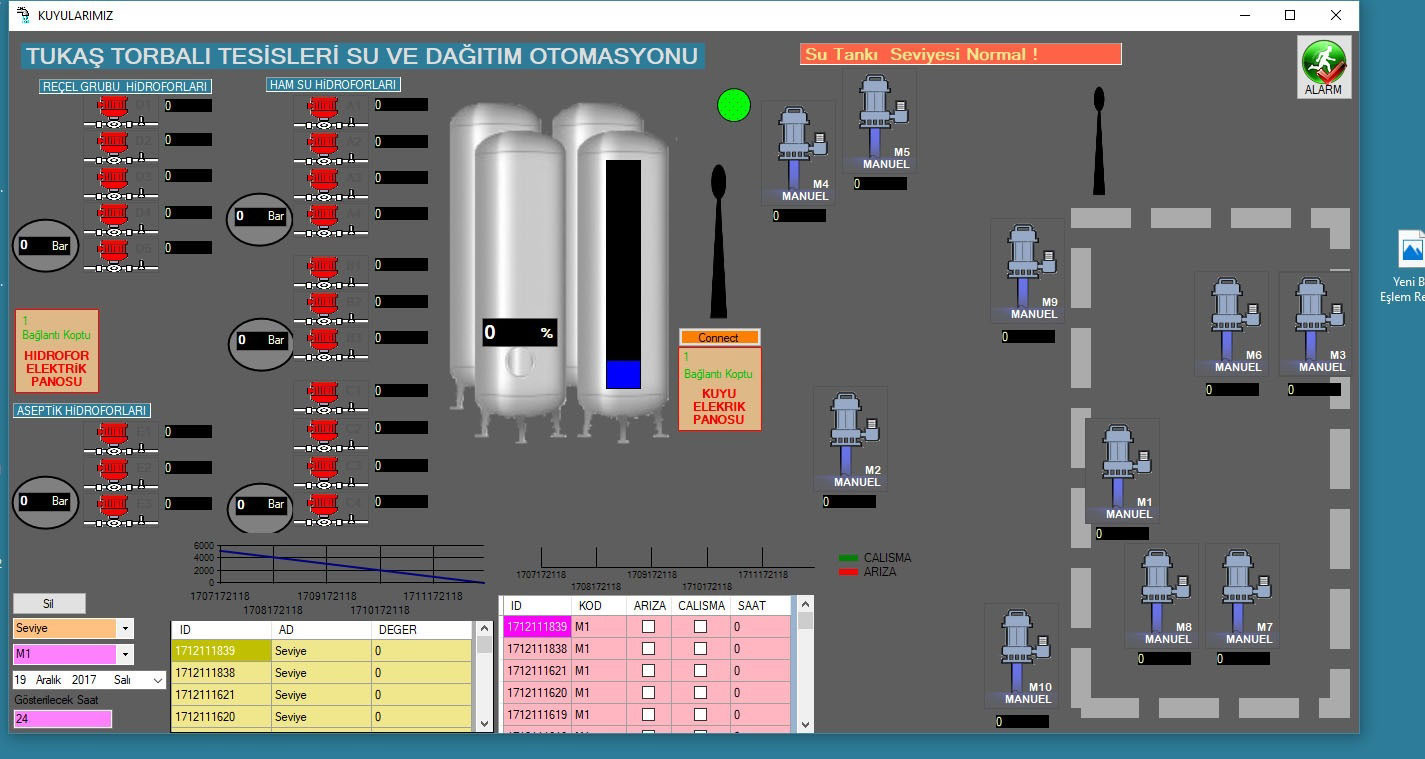Tick CALISMA checkbox for row 1712111839

click(x=700, y=627)
